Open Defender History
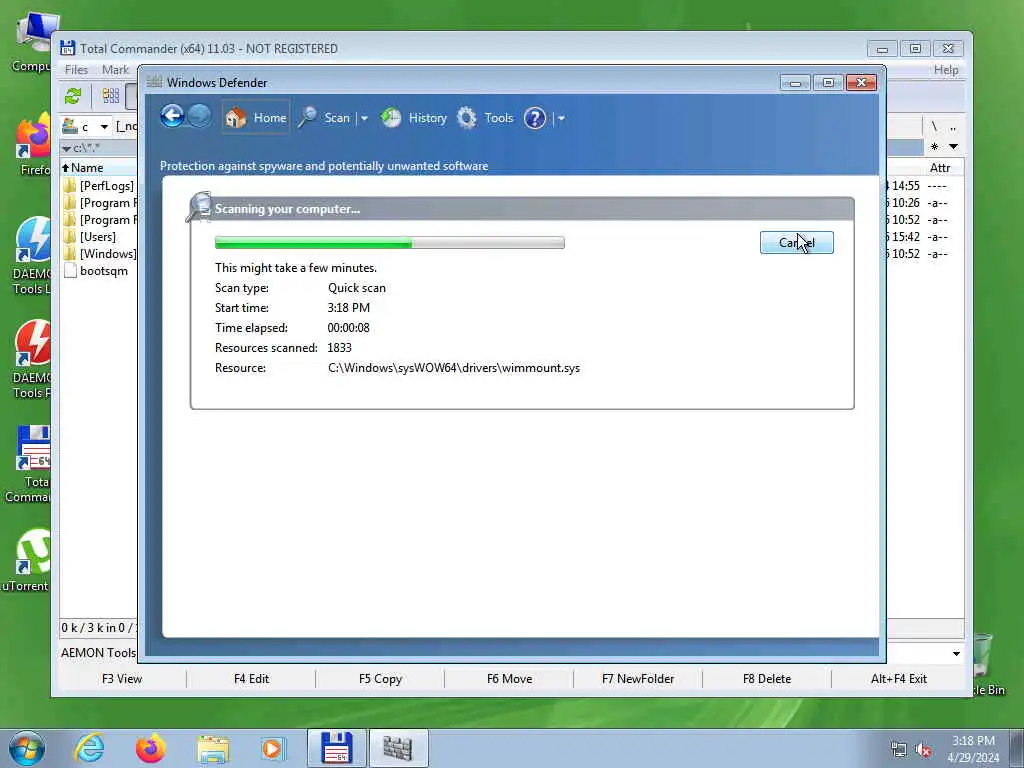 pos(414,118)
